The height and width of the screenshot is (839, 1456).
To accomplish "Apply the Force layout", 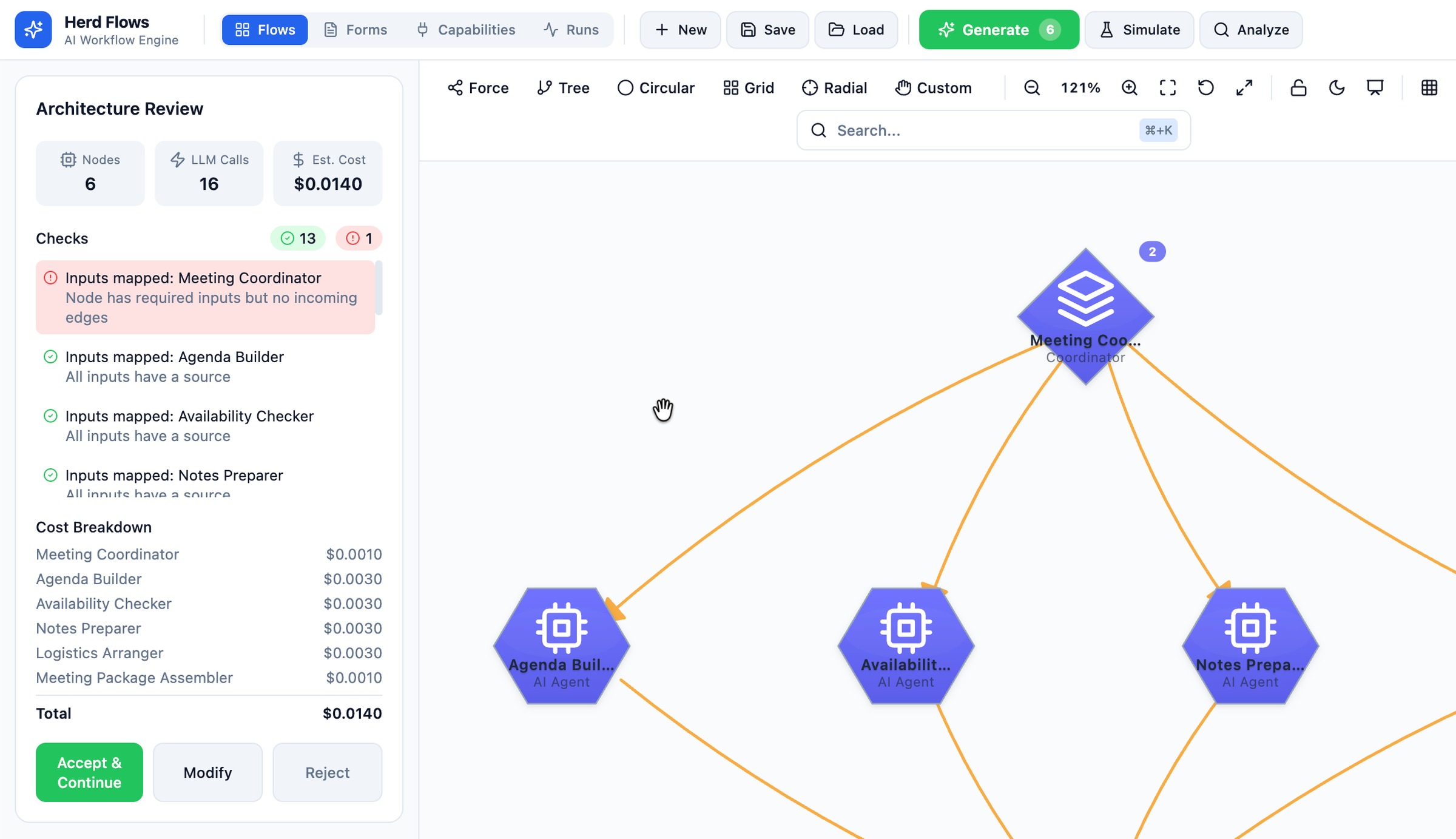I will point(478,88).
